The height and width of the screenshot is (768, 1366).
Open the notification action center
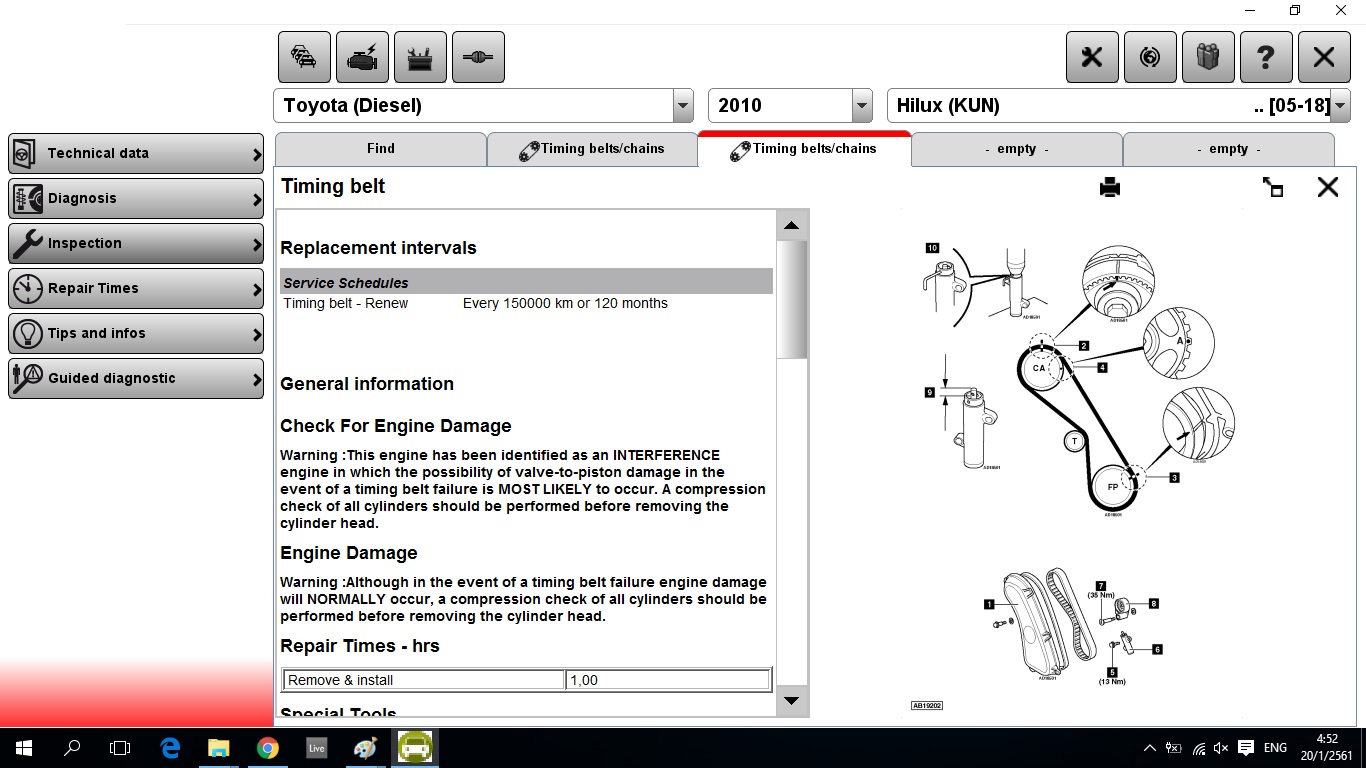click(x=1246, y=748)
